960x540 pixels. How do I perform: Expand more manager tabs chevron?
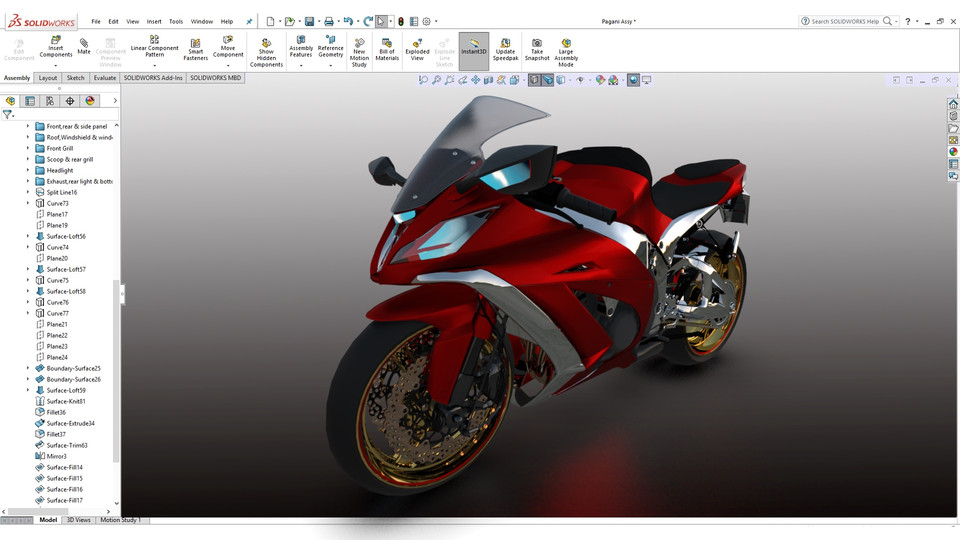[115, 101]
